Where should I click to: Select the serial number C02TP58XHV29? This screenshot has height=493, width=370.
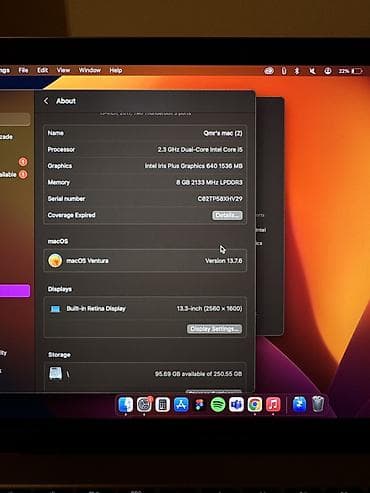click(x=220, y=199)
